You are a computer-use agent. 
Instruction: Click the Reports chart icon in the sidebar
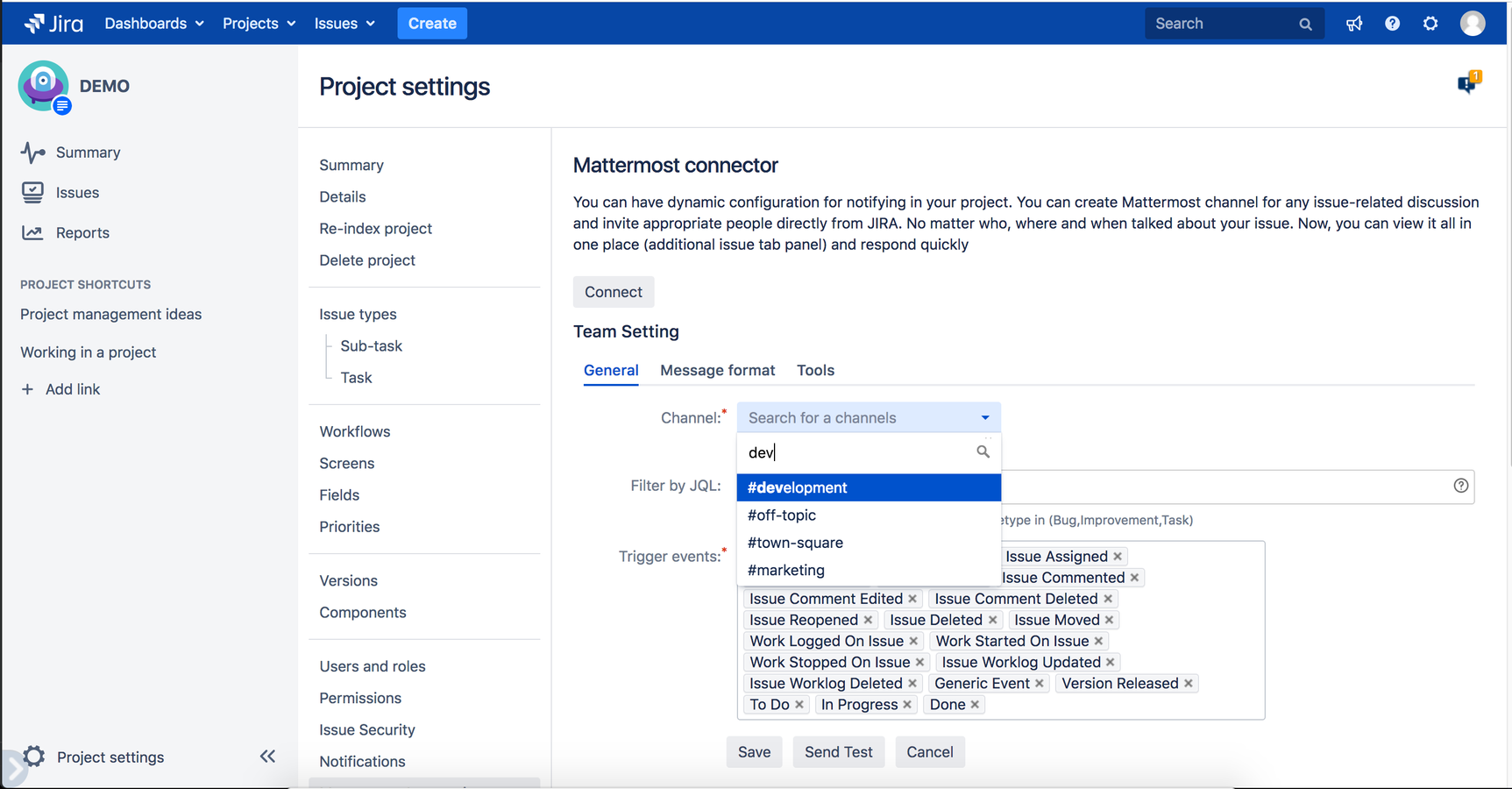[x=32, y=232]
